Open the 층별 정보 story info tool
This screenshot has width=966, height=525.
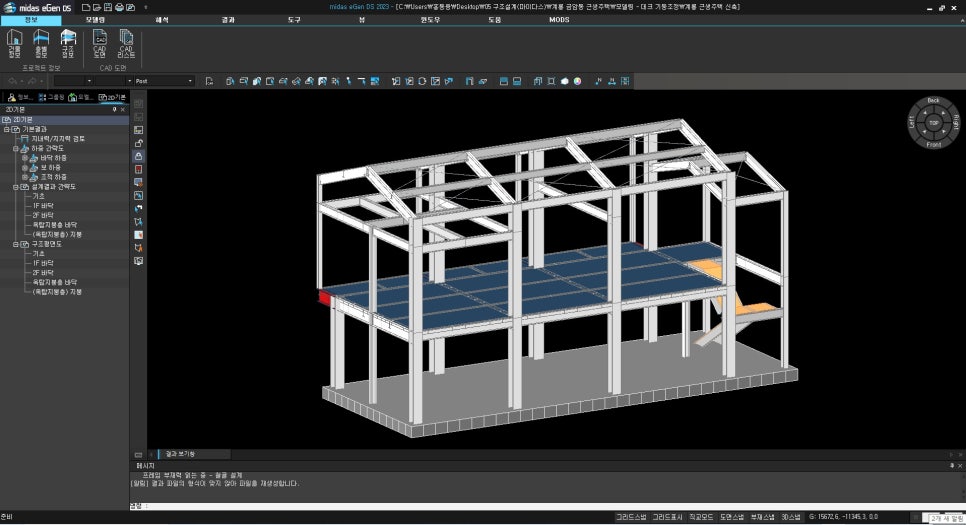pos(41,44)
